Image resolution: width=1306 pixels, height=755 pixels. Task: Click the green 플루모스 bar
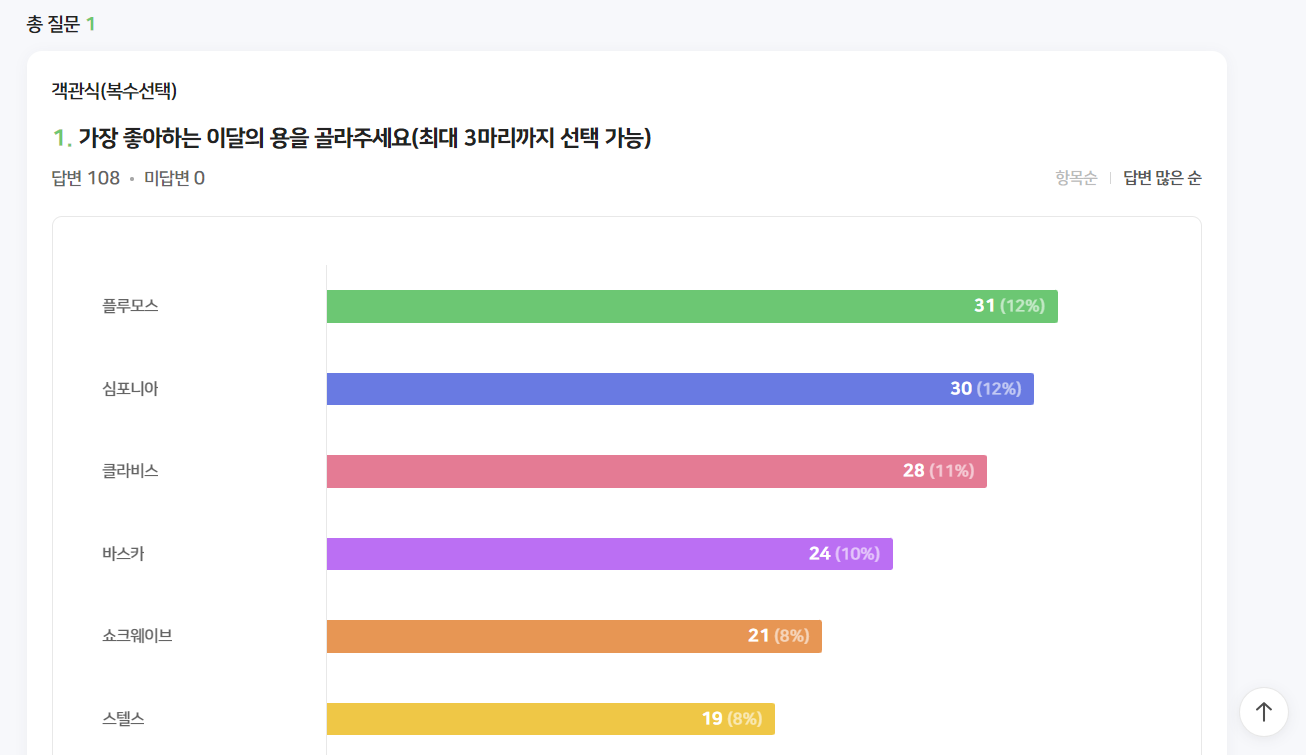point(691,306)
